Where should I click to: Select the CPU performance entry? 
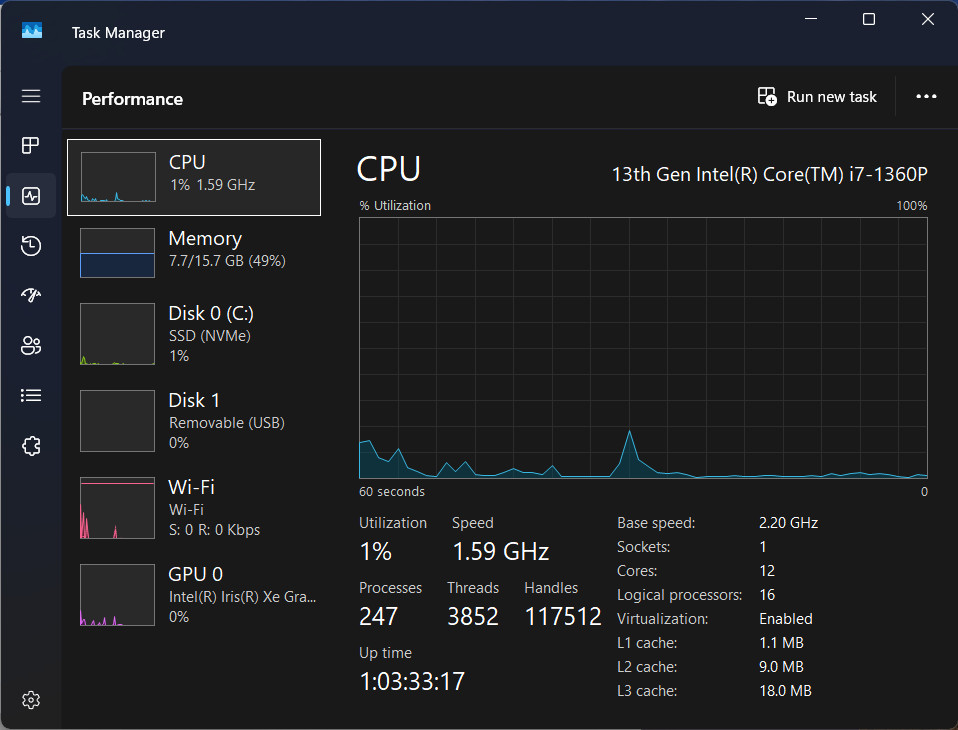click(x=194, y=177)
